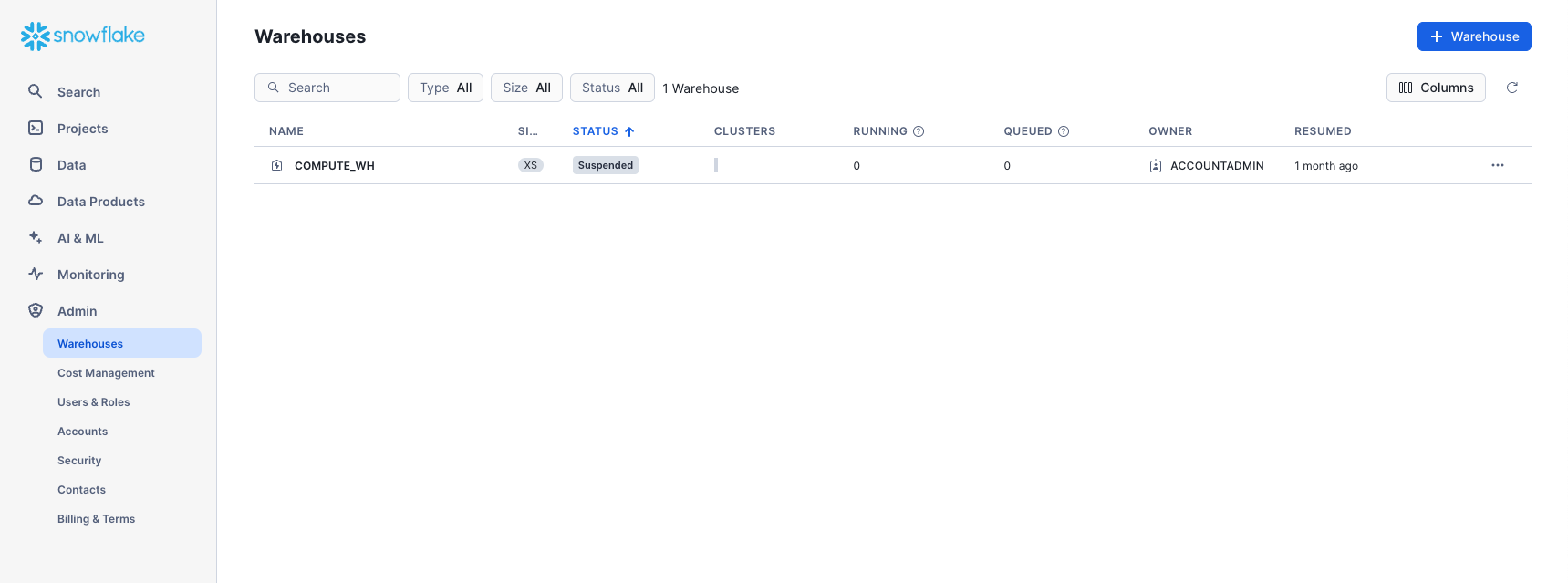
Task: Open the Size filter dropdown
Action: (x=526, y=88)
